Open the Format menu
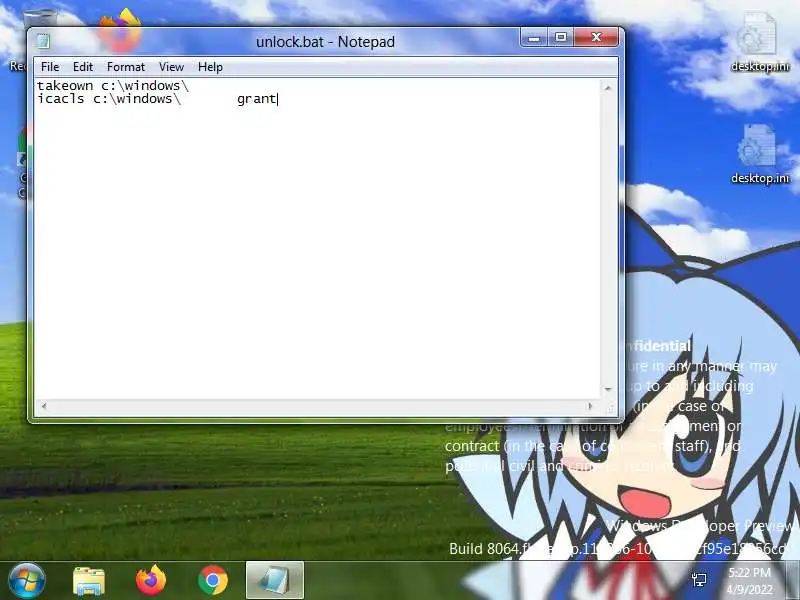The height and width of the screenshot is (600, 800). pyautogui.click(x=126, y=67)
